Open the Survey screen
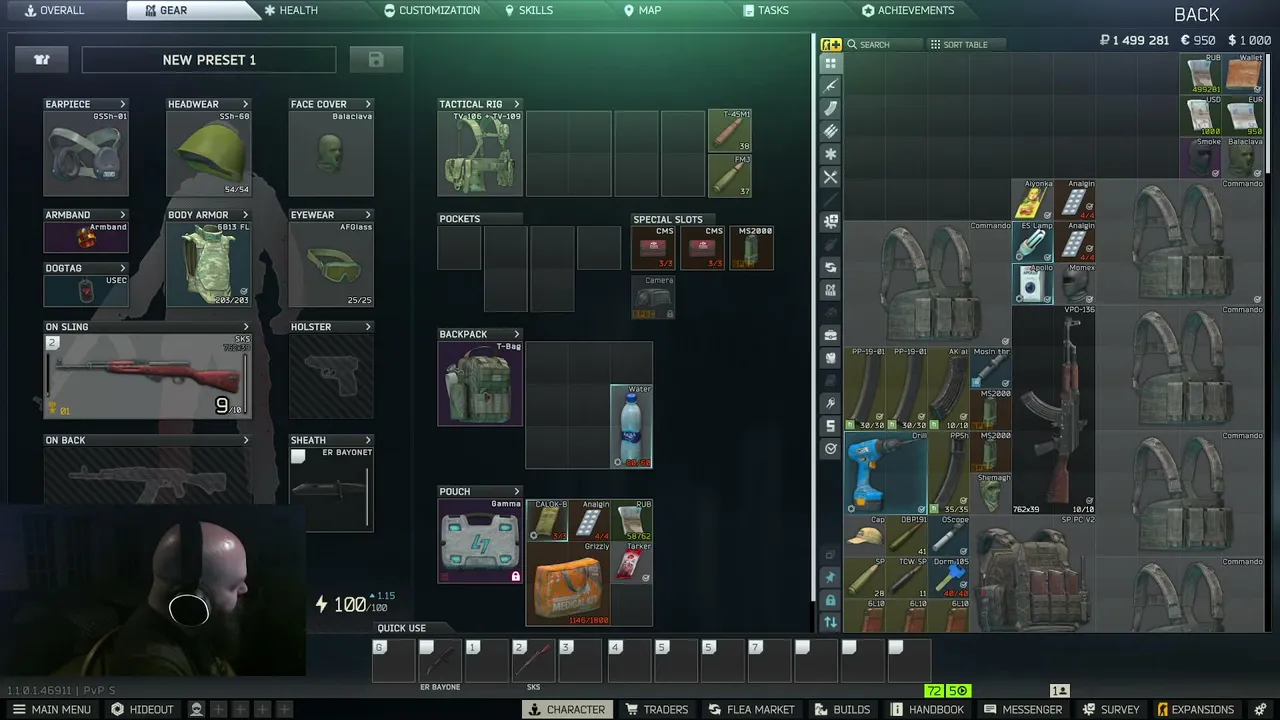Screen dimensions: 1280x720 point(1110,709)
